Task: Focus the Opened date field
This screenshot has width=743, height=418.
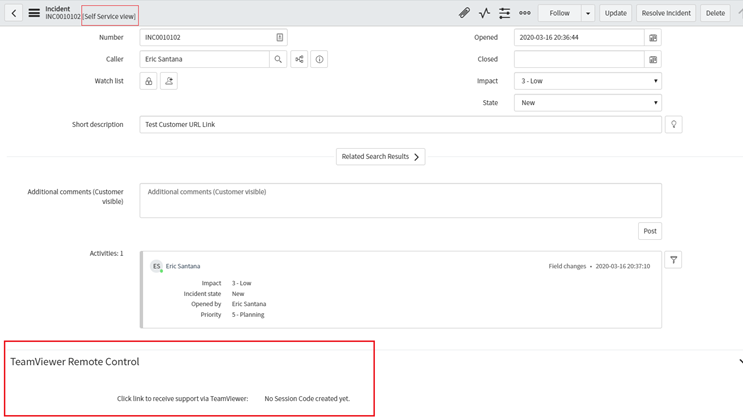Action: point(579,37)
